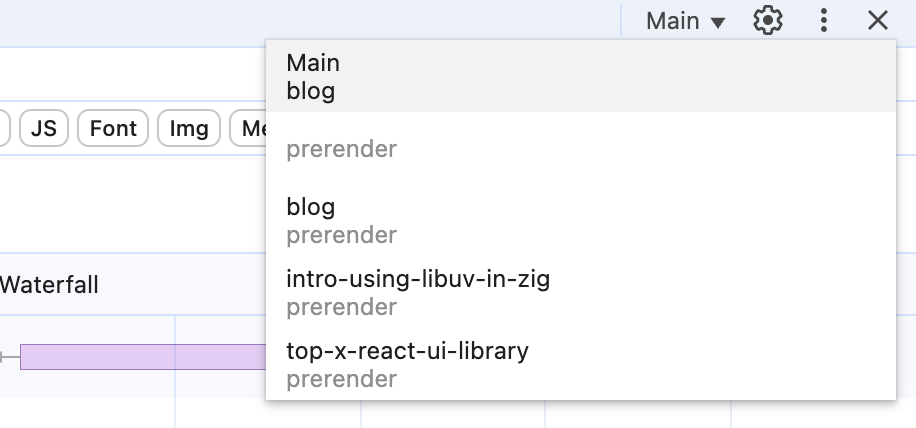Click the cut-off filter chip left of JS
This screenshot has height=428, width=916.
[4, 128]
